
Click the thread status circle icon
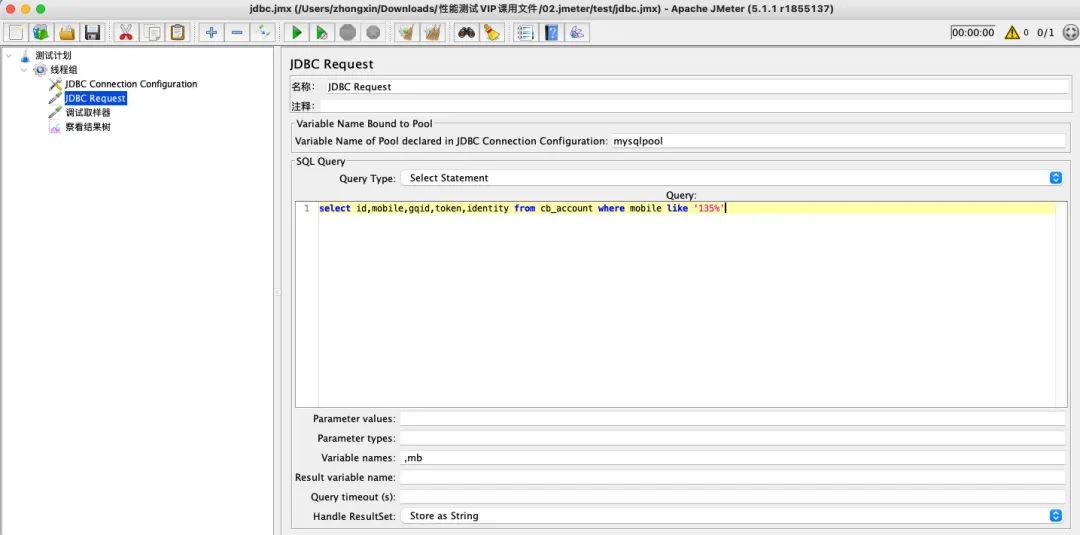tap(1069, 32)
